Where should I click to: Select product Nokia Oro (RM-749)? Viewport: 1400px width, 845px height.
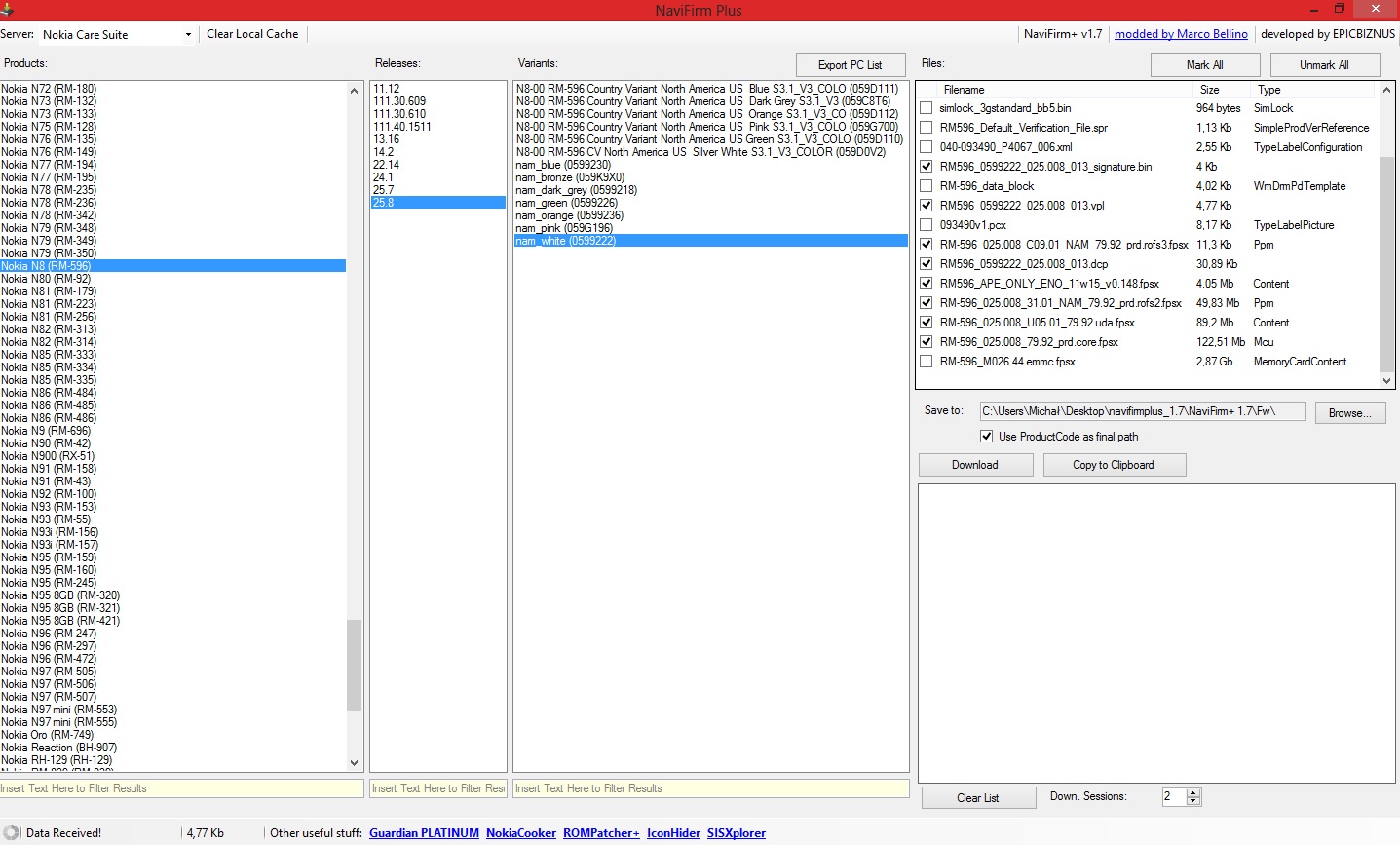tap(172, 735)
